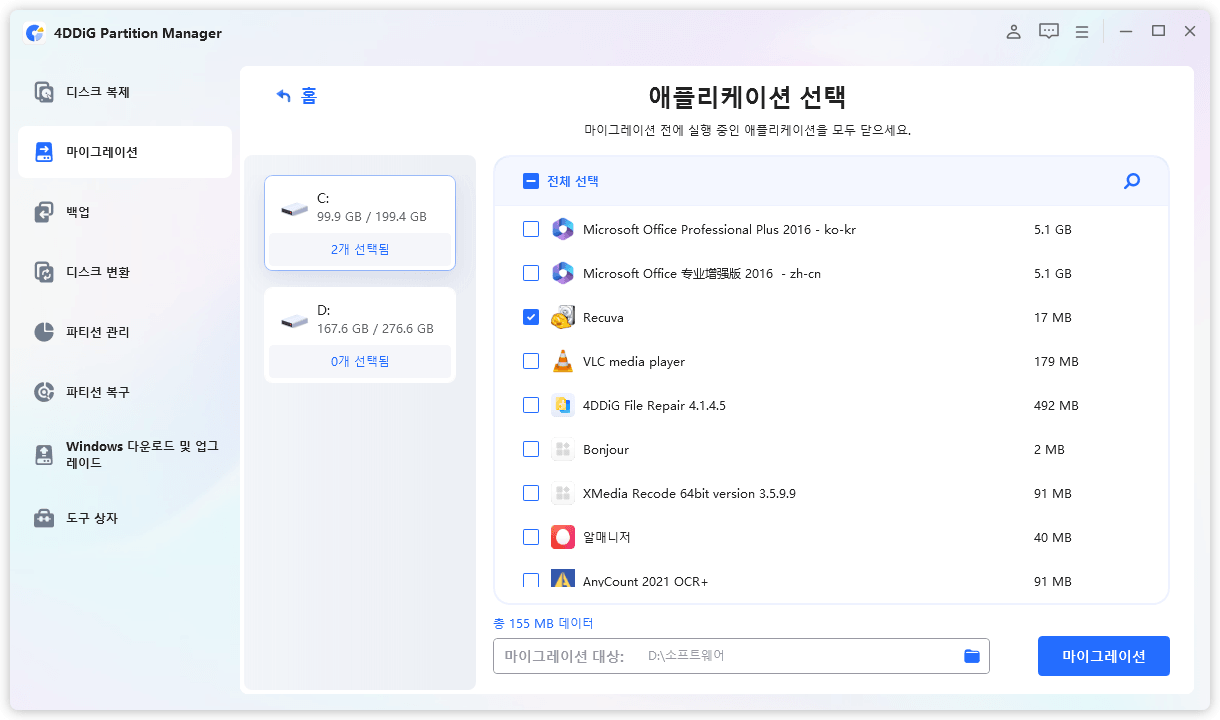
Task: Click 0개 선택됨 under D: drive
Action: 360,361
